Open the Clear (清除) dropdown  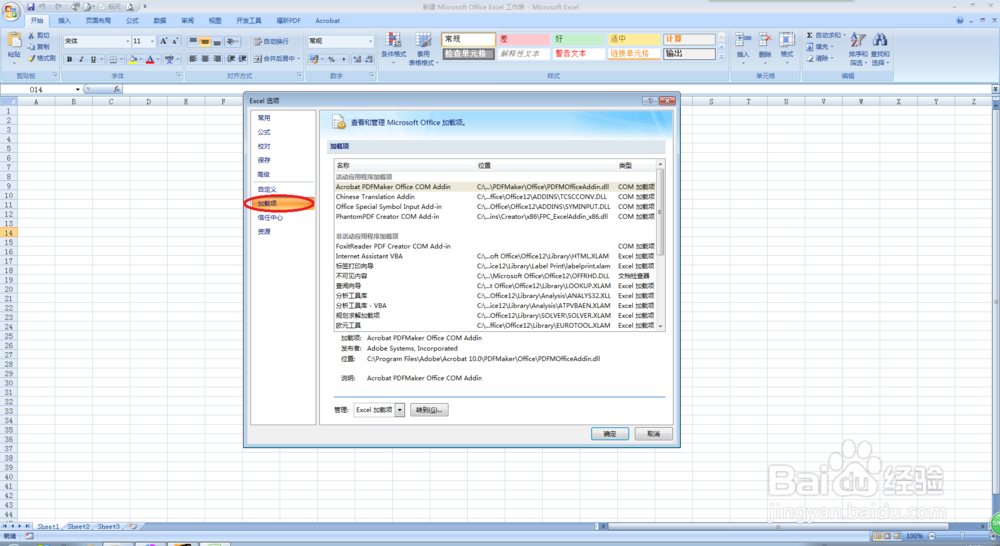(x=818, y=58)
